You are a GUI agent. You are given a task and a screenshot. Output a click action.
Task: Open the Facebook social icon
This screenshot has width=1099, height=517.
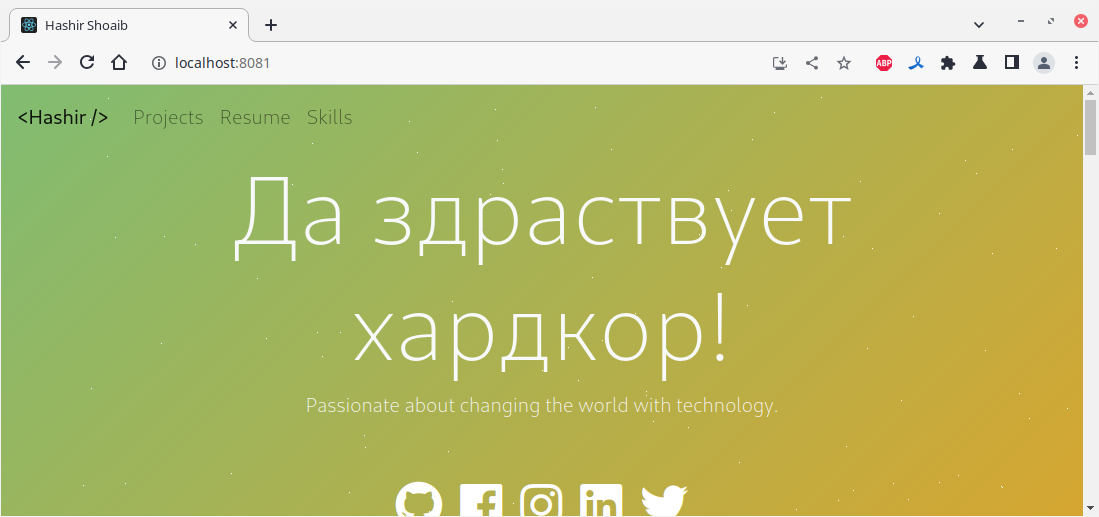click(x=481, y=500)
